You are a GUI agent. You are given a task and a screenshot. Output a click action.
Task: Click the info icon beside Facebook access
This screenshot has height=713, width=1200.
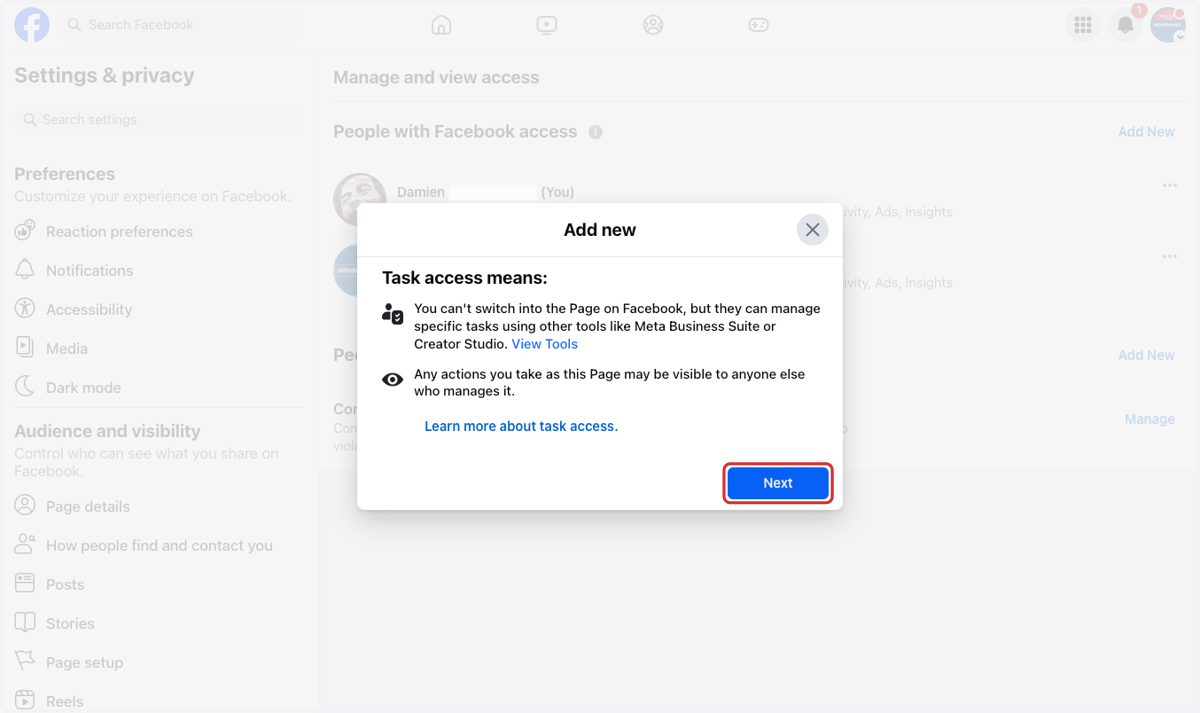tap(596, 132)
